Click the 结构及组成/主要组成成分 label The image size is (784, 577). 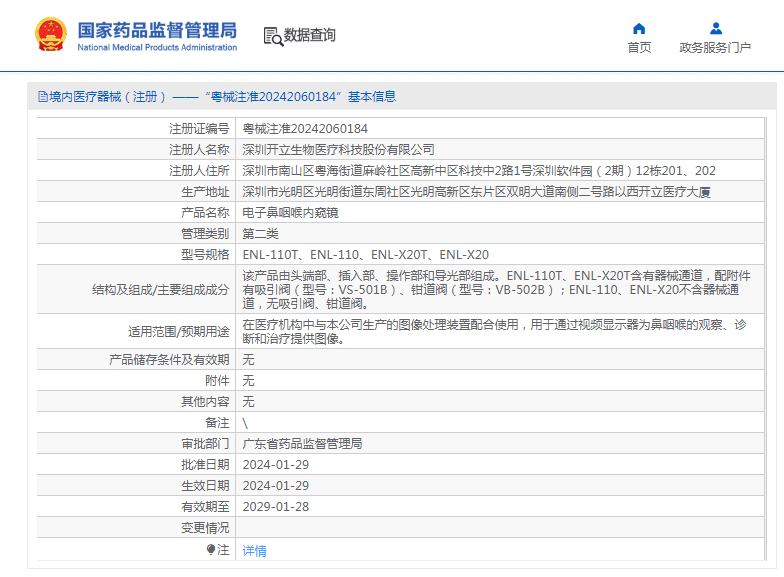[160, 290]
